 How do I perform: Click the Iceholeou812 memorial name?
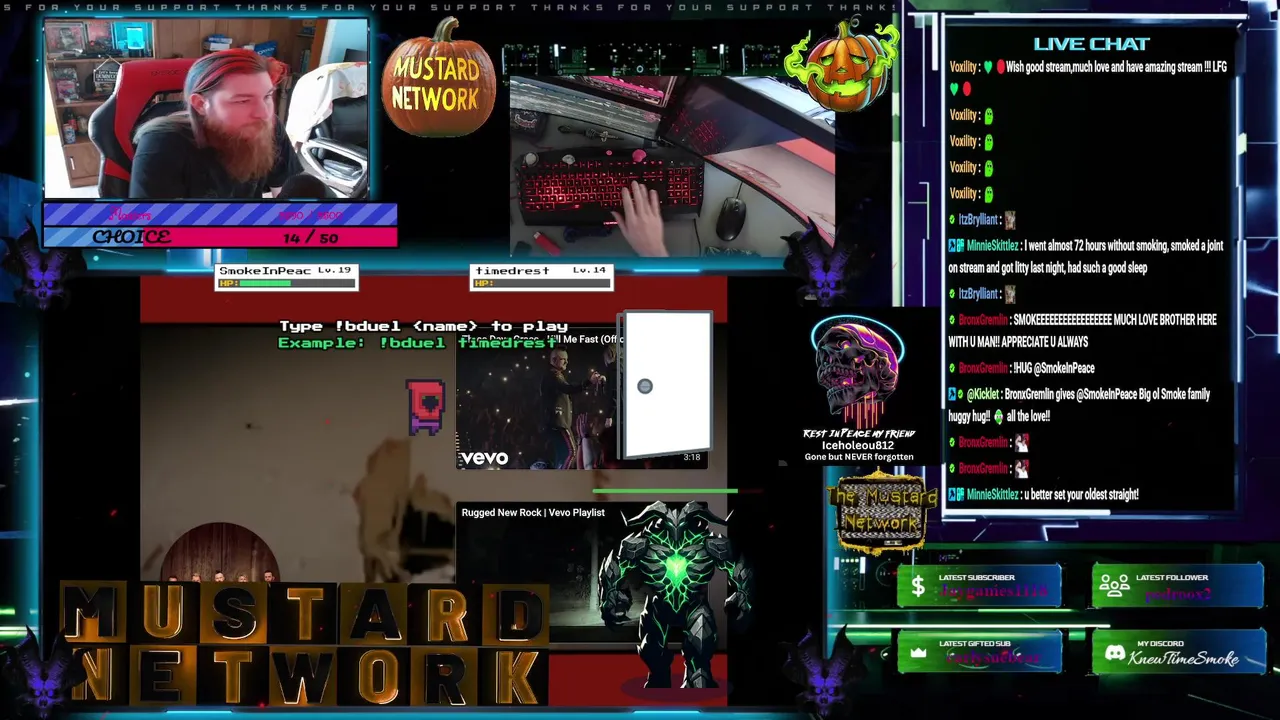coord(858,446)
